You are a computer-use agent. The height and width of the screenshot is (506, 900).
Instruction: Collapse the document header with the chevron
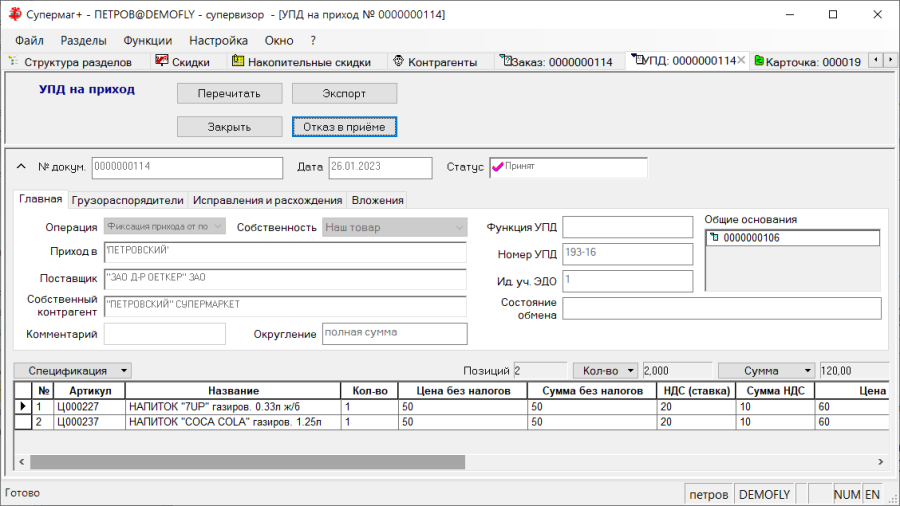[x=22, y=166]
